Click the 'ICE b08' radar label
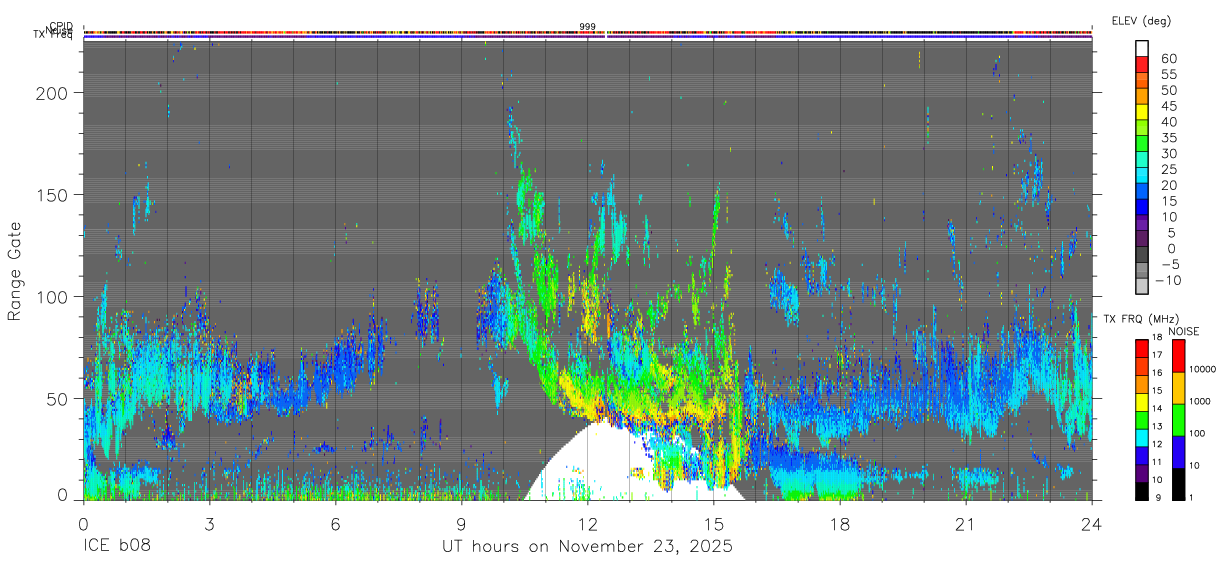1228x567 pixels. [x=118, y=547]
